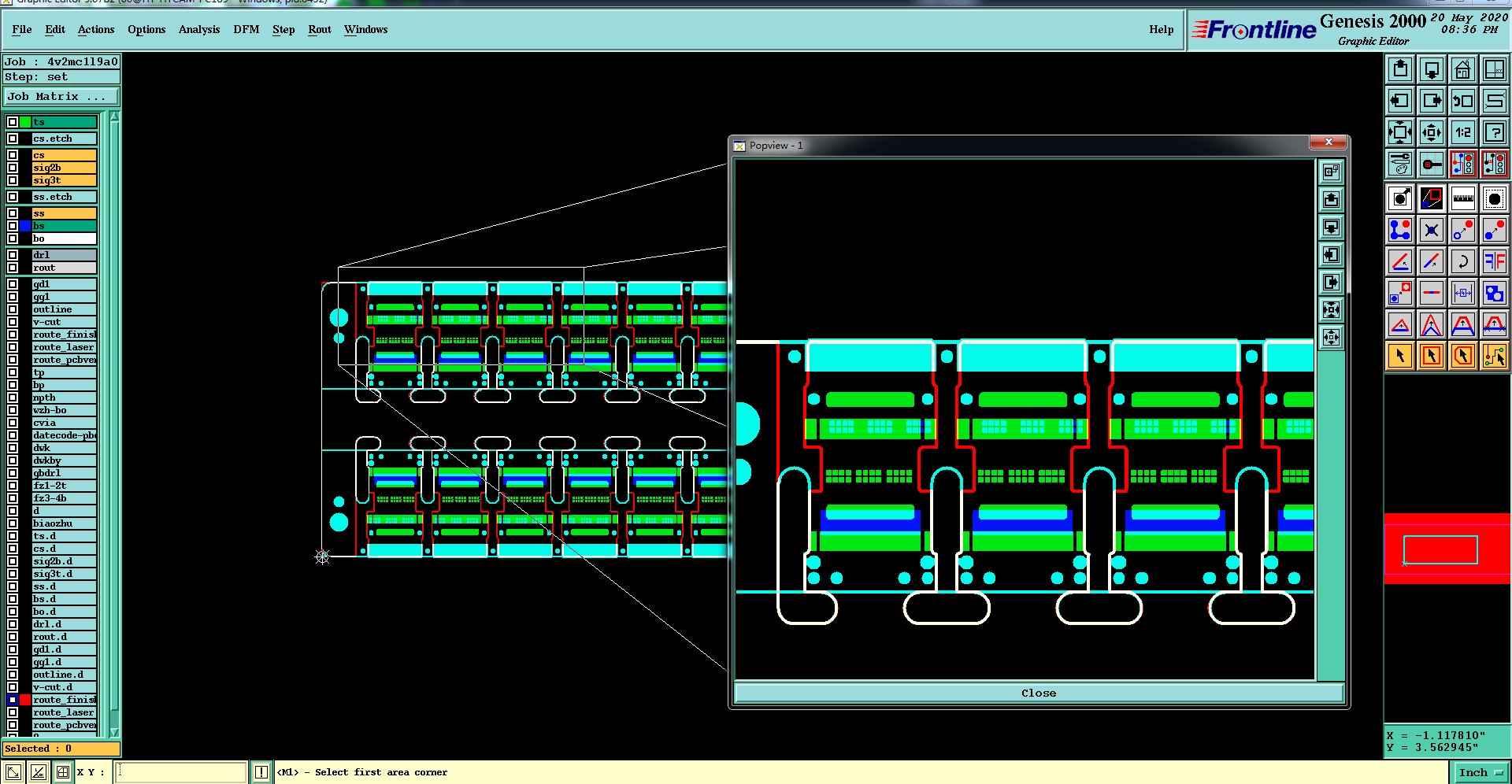
Task: Select the datecode-pbc layer name
Action: 65,435
